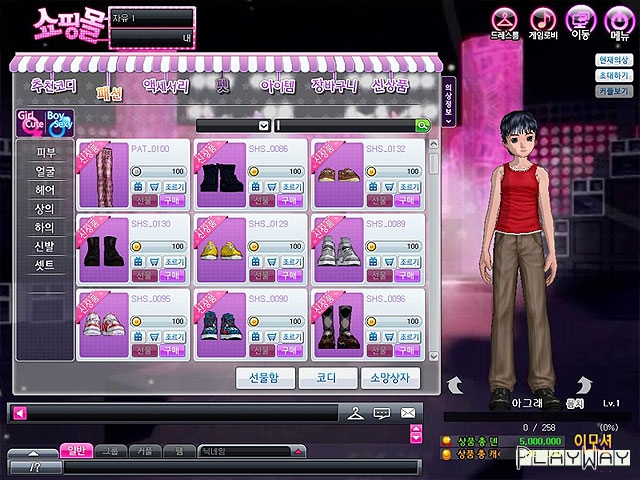Click the hanger icon in chat bar
This screenshot has height=480, width=640.
(355, 412)
